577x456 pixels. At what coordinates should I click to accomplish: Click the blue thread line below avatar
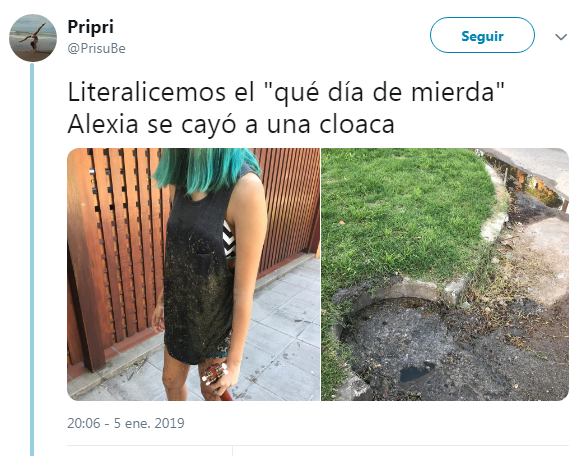click(32, 259)
